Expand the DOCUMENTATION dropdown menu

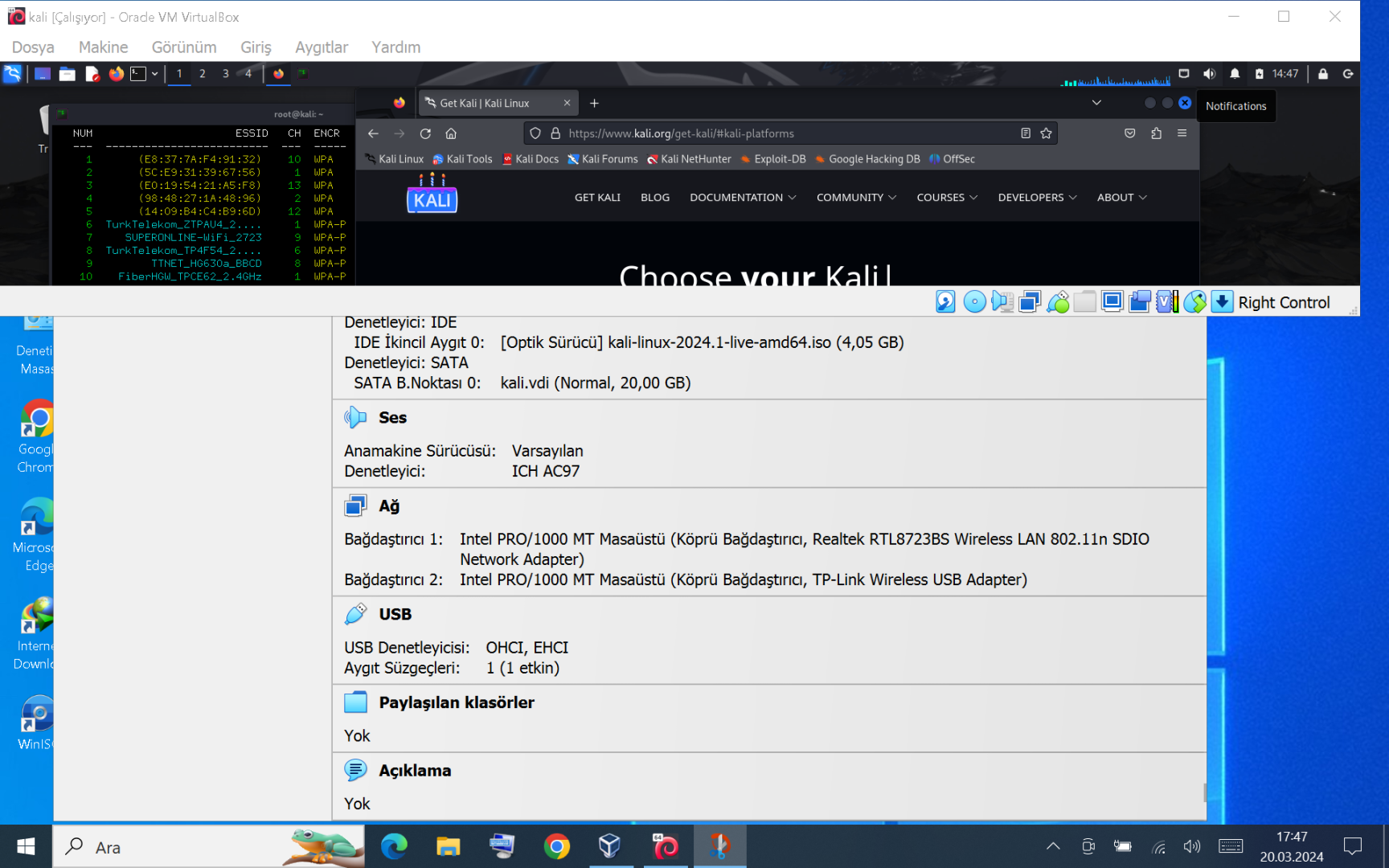click(743, 198)
